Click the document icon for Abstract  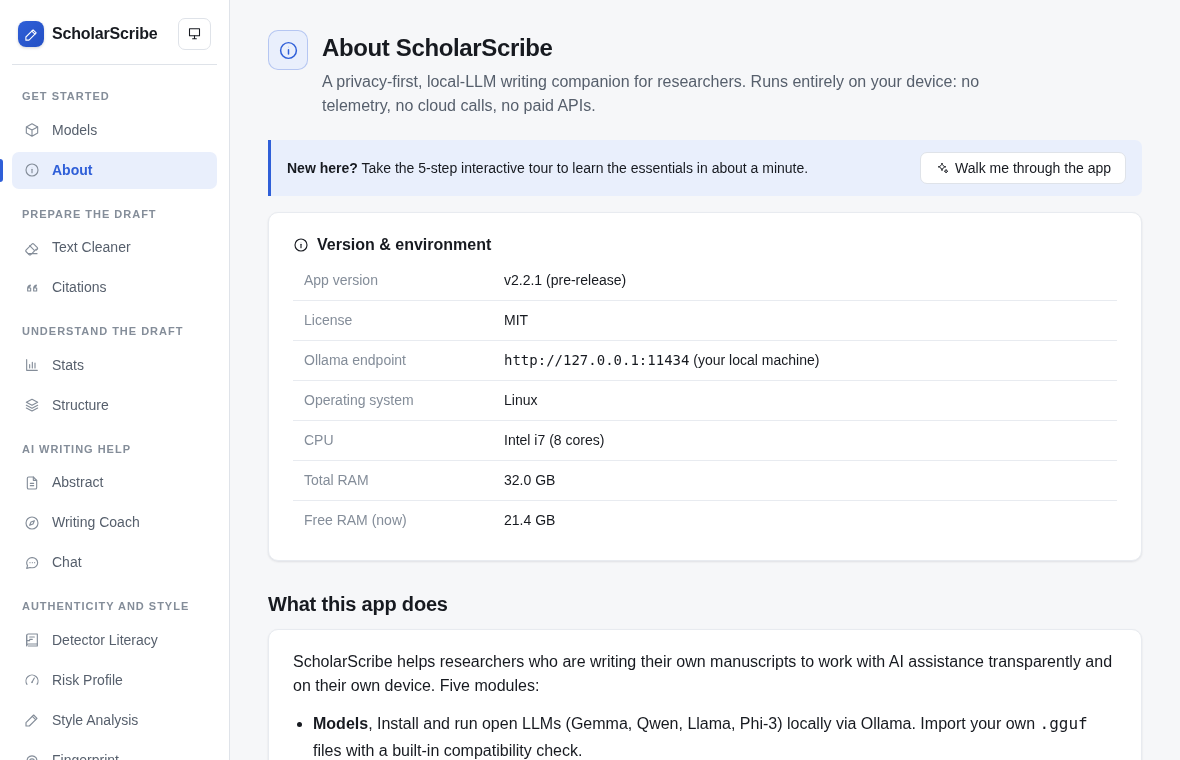point(32,482)
